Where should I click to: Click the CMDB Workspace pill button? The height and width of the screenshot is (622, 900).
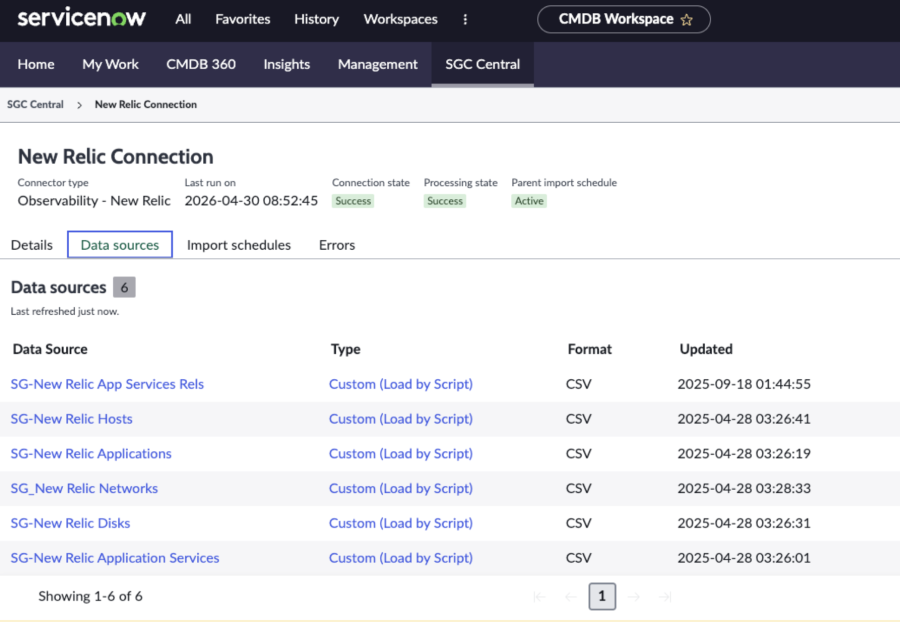click(623, 19)
